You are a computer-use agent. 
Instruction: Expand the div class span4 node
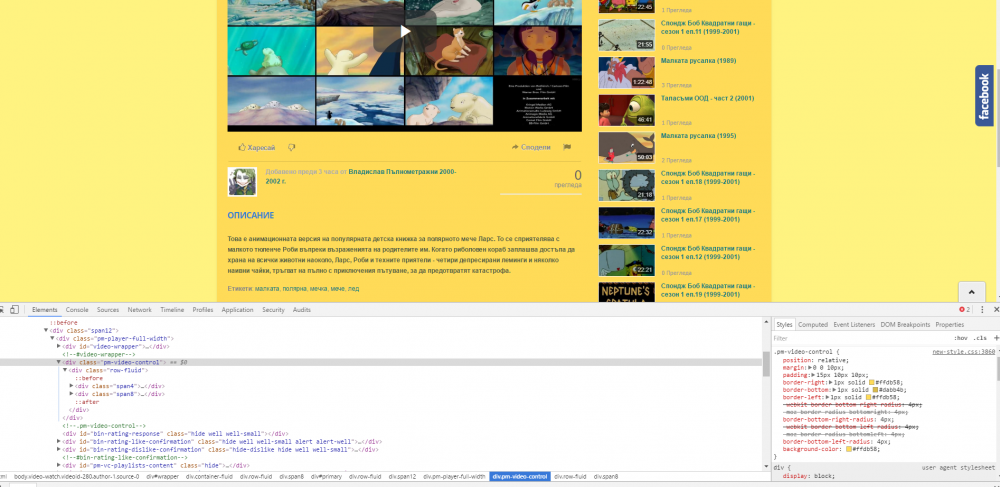pos(71,386)
